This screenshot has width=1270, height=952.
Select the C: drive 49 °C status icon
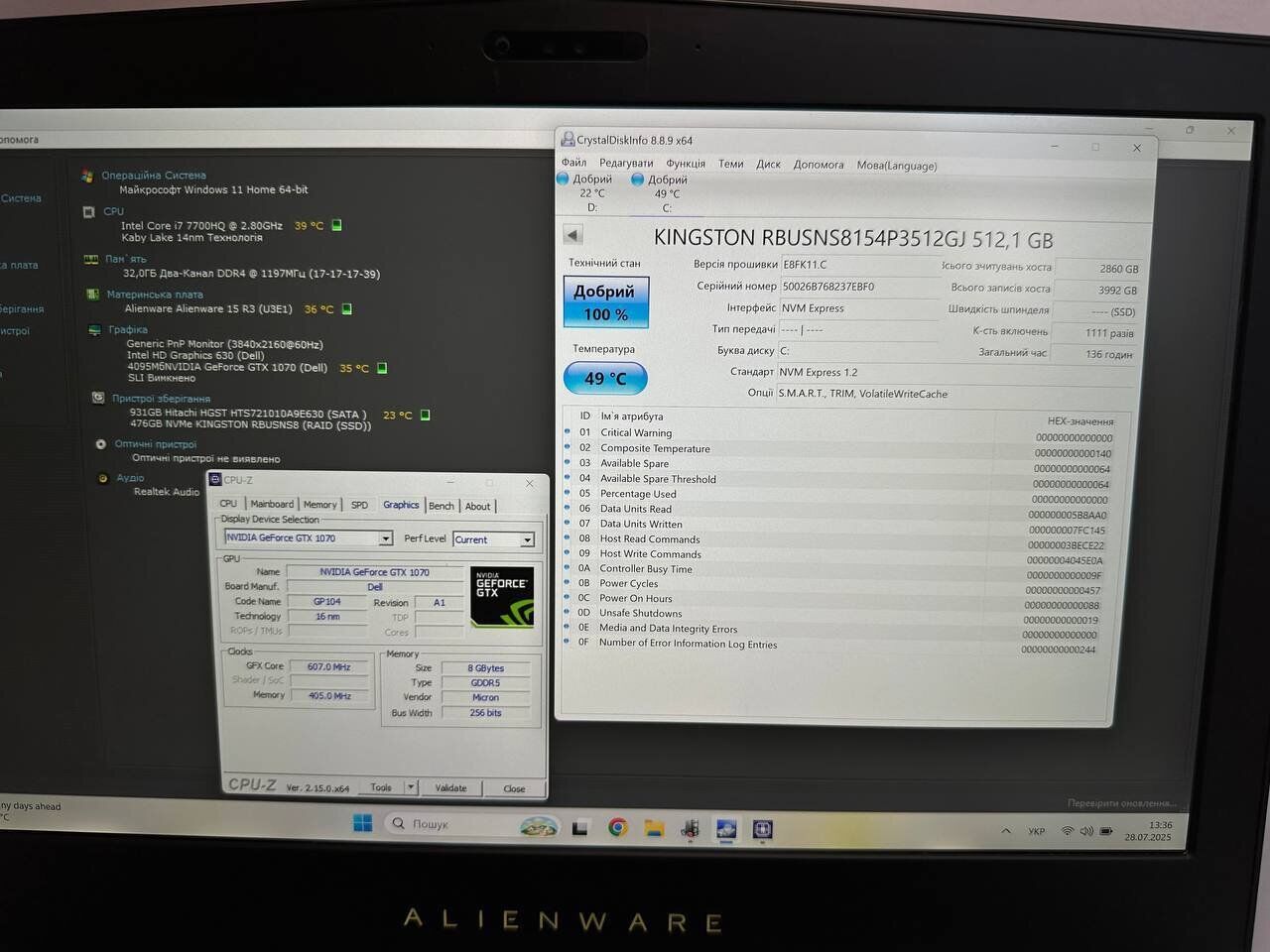point(638,180)
